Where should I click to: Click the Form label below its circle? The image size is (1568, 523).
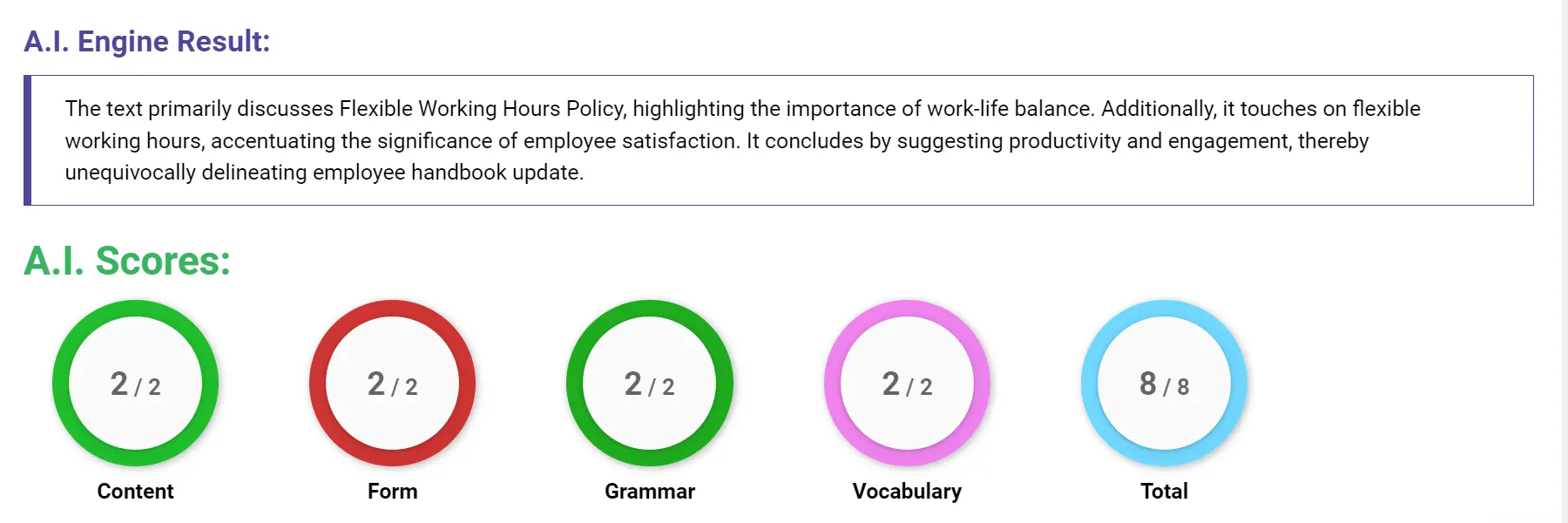391,491
